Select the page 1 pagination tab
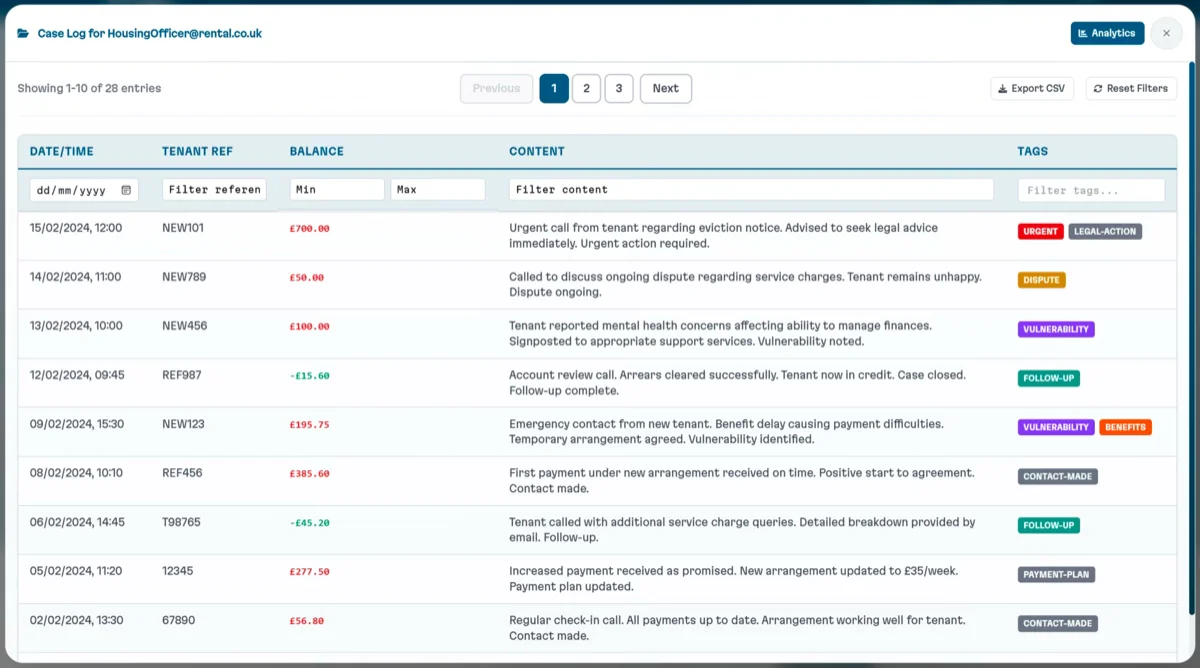The width and height of the screenshot is (1200, 668). 553,88
